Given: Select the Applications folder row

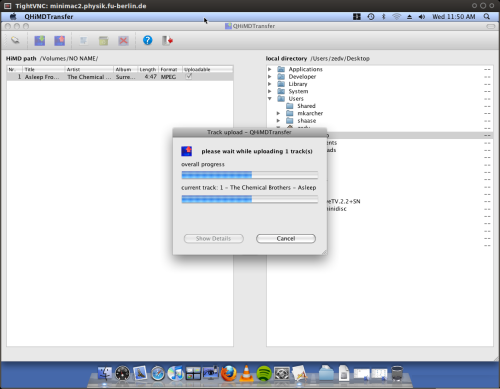Looking at the screenshot, I should [380, 69].
